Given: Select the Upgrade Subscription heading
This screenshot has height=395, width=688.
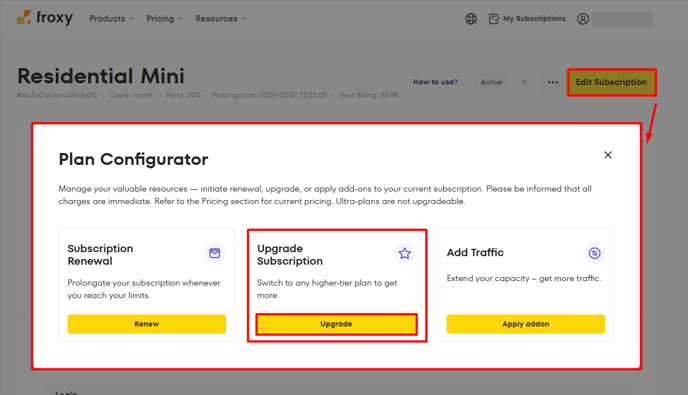Looking at the screenshot, I should click(x=290, y=255).
